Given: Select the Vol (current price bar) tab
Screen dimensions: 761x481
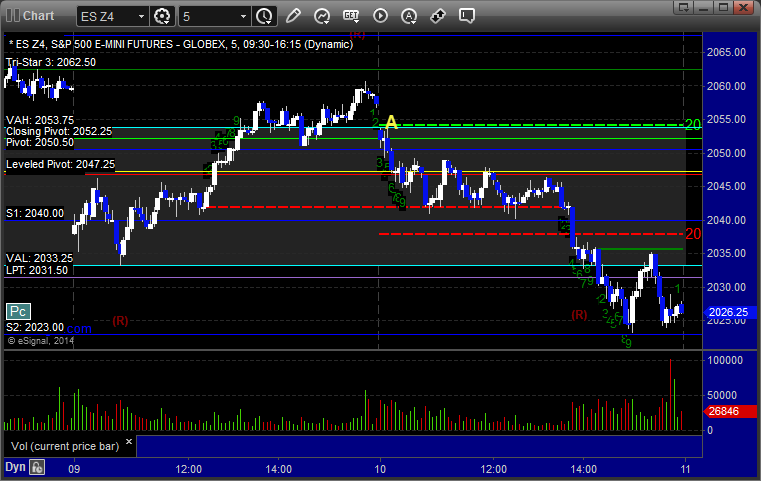Looking at the screenshot, I should click(x=65, y=446).
